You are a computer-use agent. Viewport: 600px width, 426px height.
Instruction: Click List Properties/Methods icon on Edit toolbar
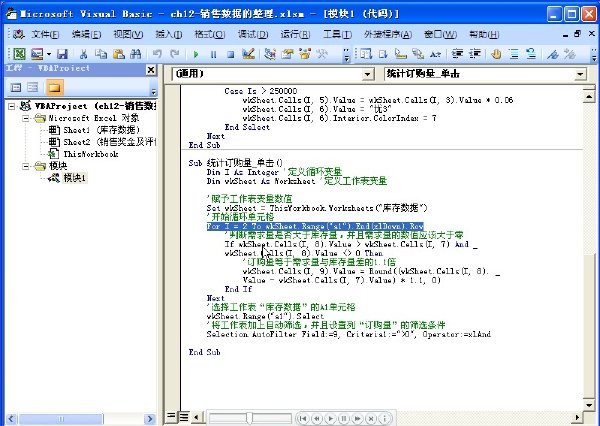point(365,54)
